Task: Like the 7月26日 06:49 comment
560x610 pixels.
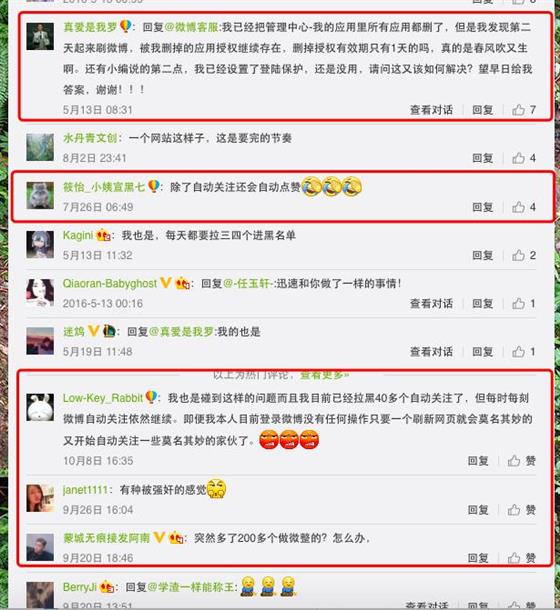Action: click(523, 207)
